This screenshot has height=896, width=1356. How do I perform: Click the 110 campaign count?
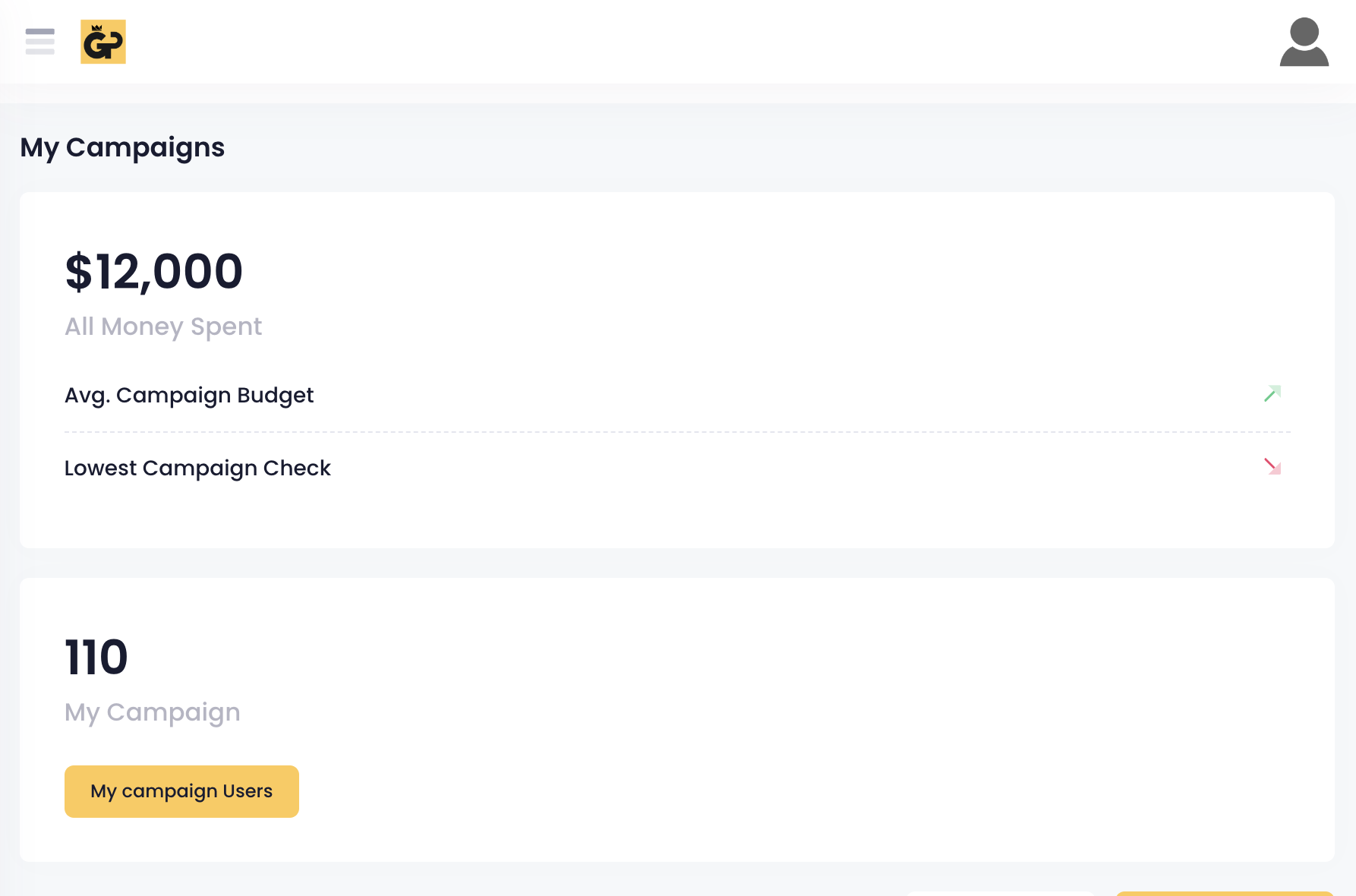coord(96,658)
